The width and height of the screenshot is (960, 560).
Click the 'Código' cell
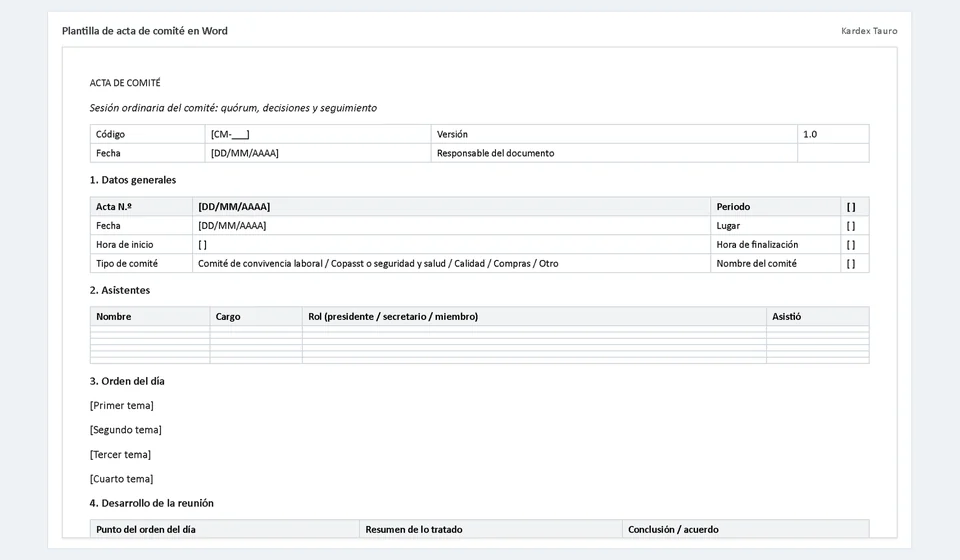[148, 134]
